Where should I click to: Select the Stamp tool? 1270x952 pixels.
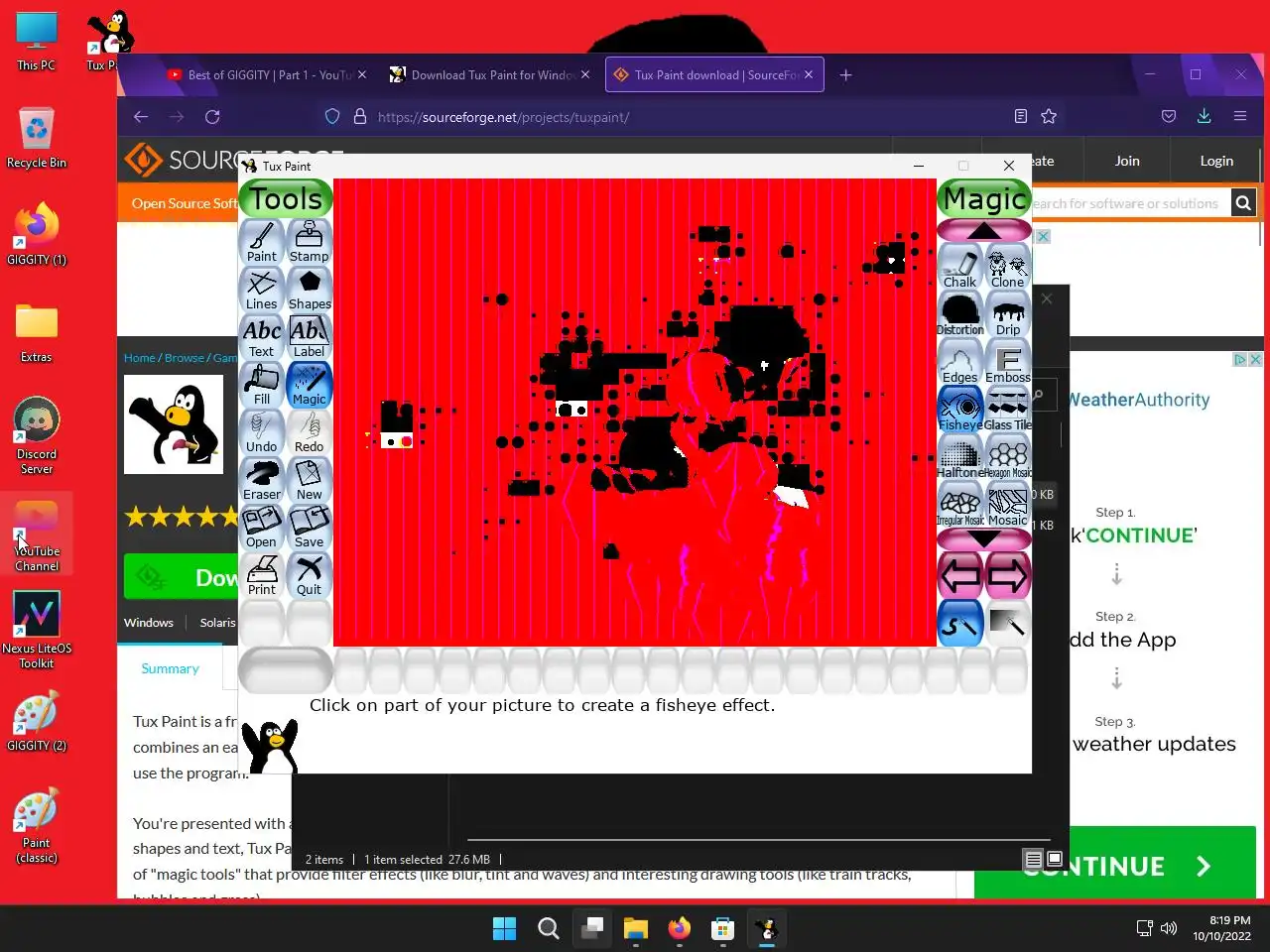310,242
